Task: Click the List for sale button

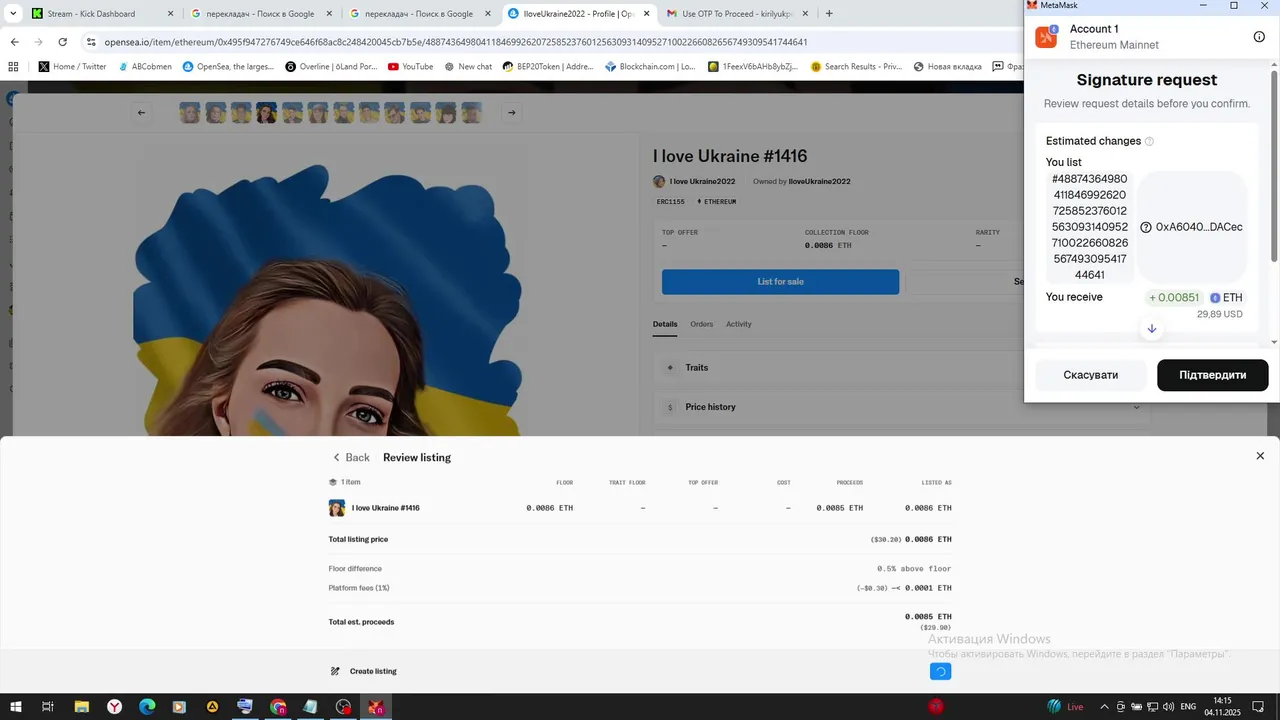Action: click(x=780, y=282)
